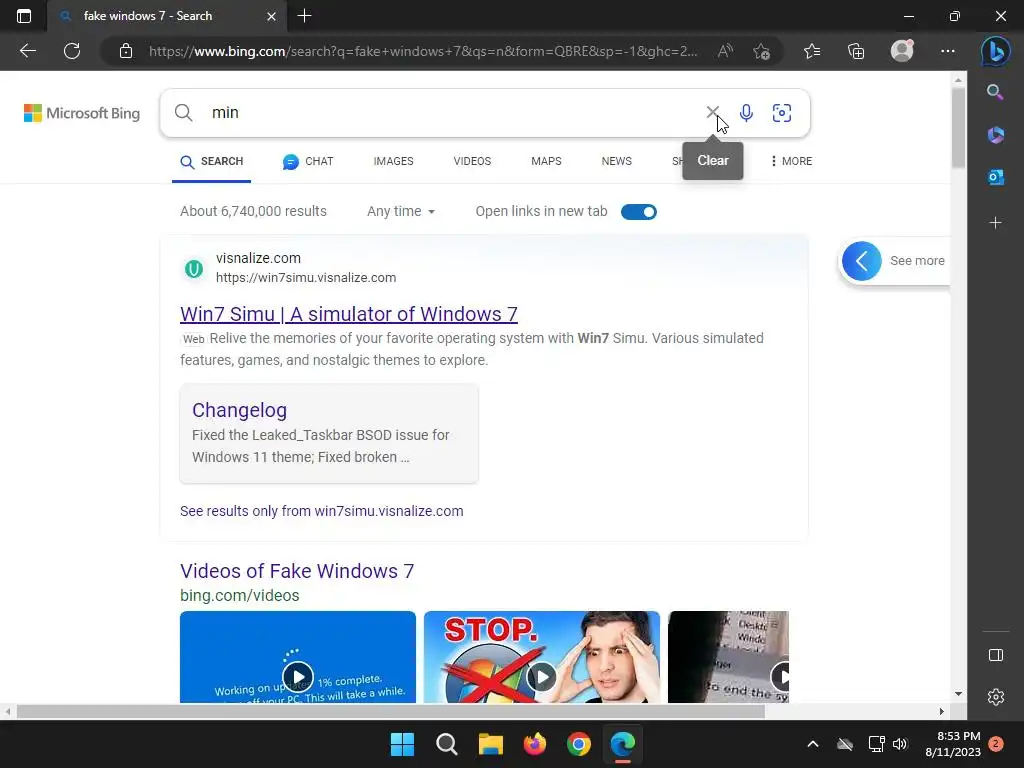Clear the search box text
This screenshot has height=768, width=1024.
pos(712,112)
